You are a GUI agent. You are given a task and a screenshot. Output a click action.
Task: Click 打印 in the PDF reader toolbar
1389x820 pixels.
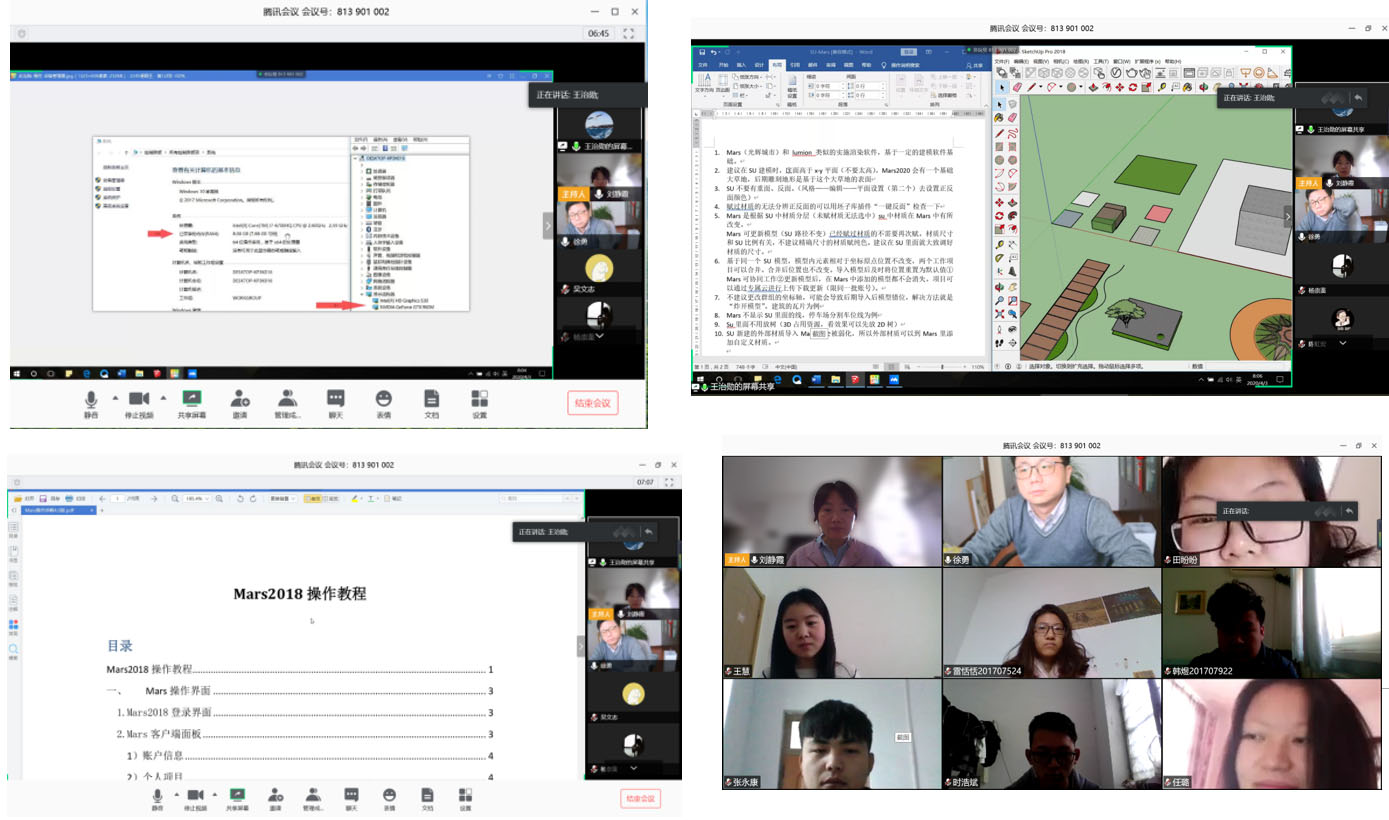click(x=75, y=498)
